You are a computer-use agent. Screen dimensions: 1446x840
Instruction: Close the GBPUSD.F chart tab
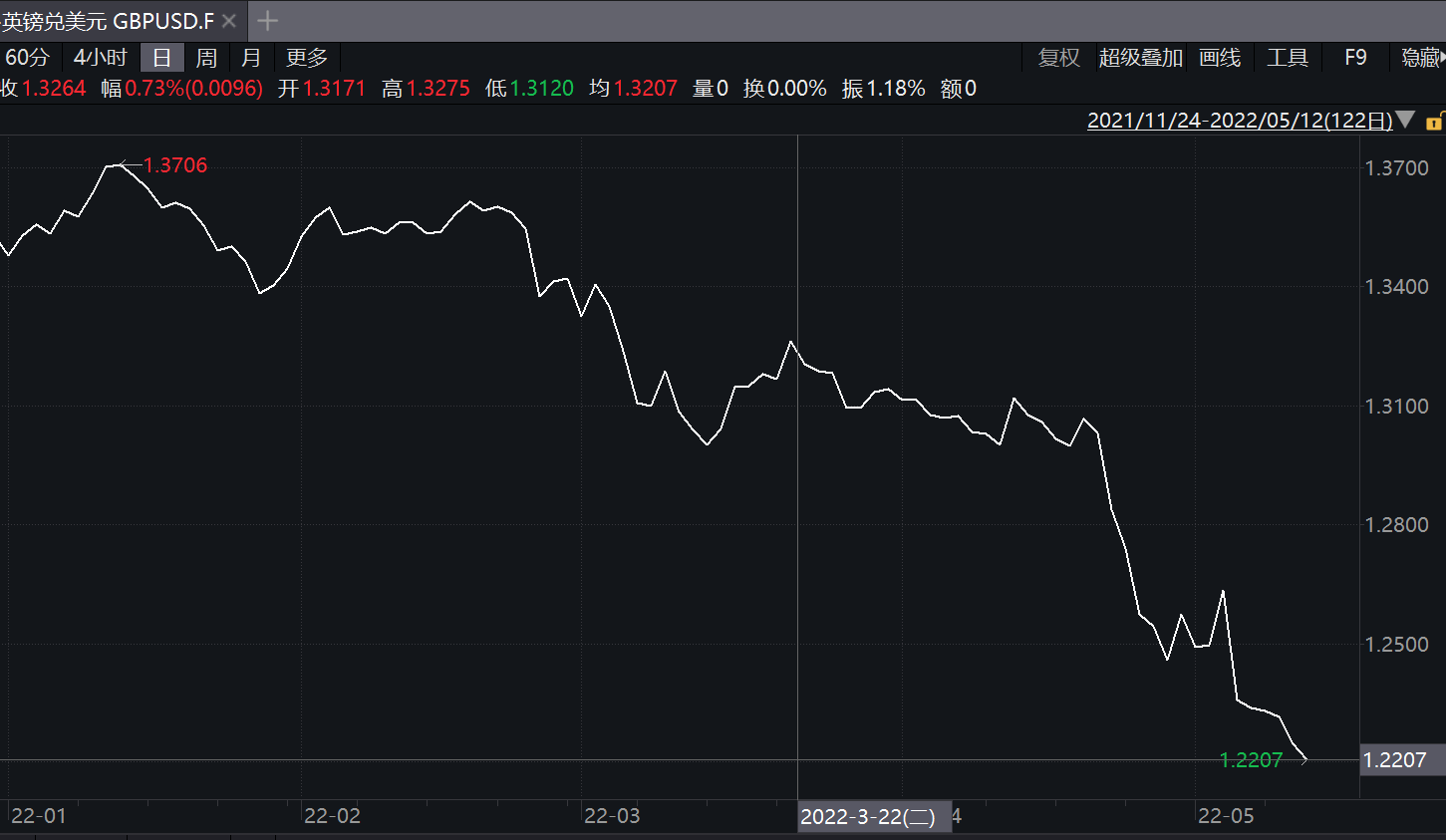point(229,21)
